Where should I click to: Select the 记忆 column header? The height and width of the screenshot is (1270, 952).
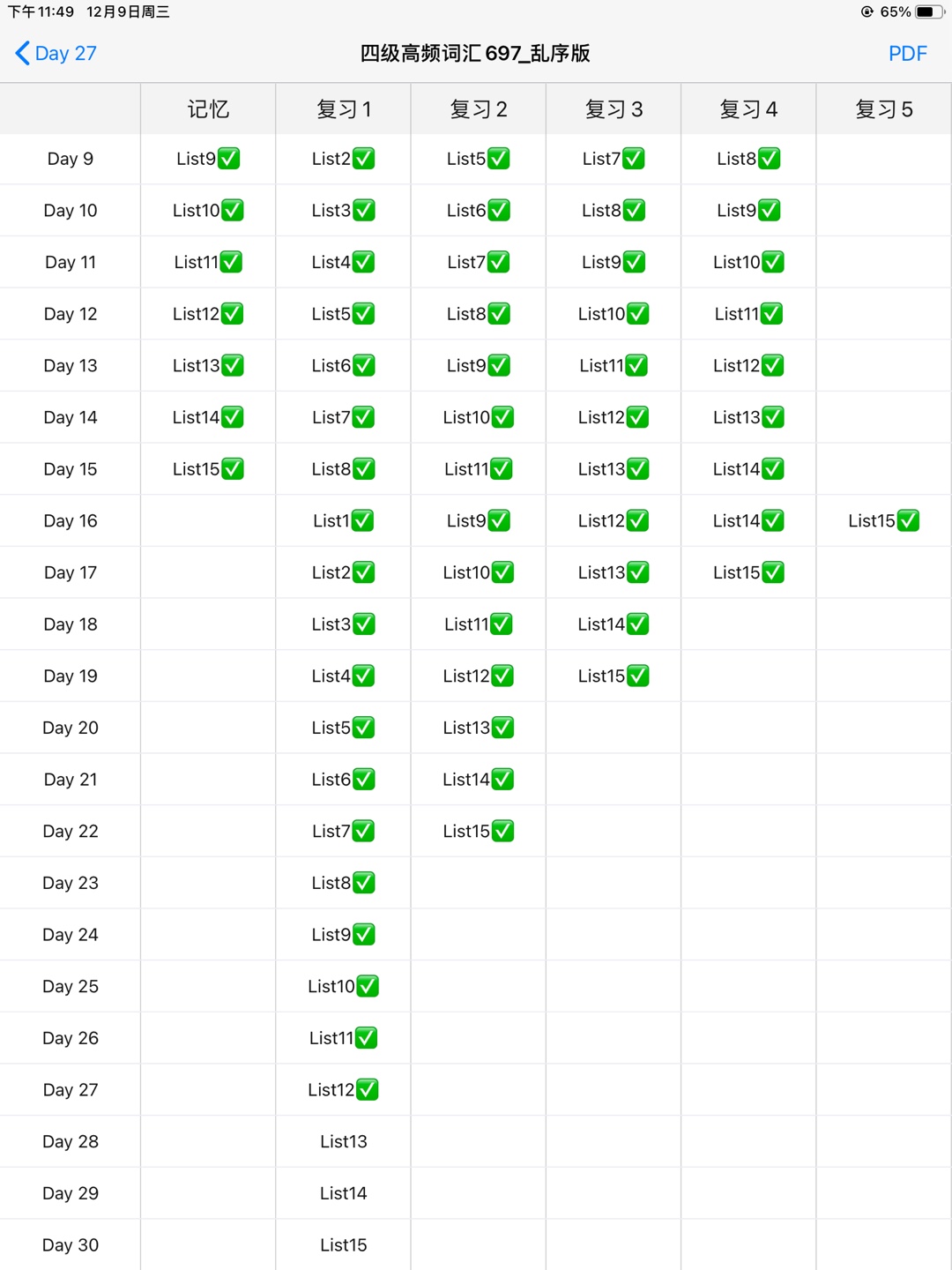click(208, 109)
